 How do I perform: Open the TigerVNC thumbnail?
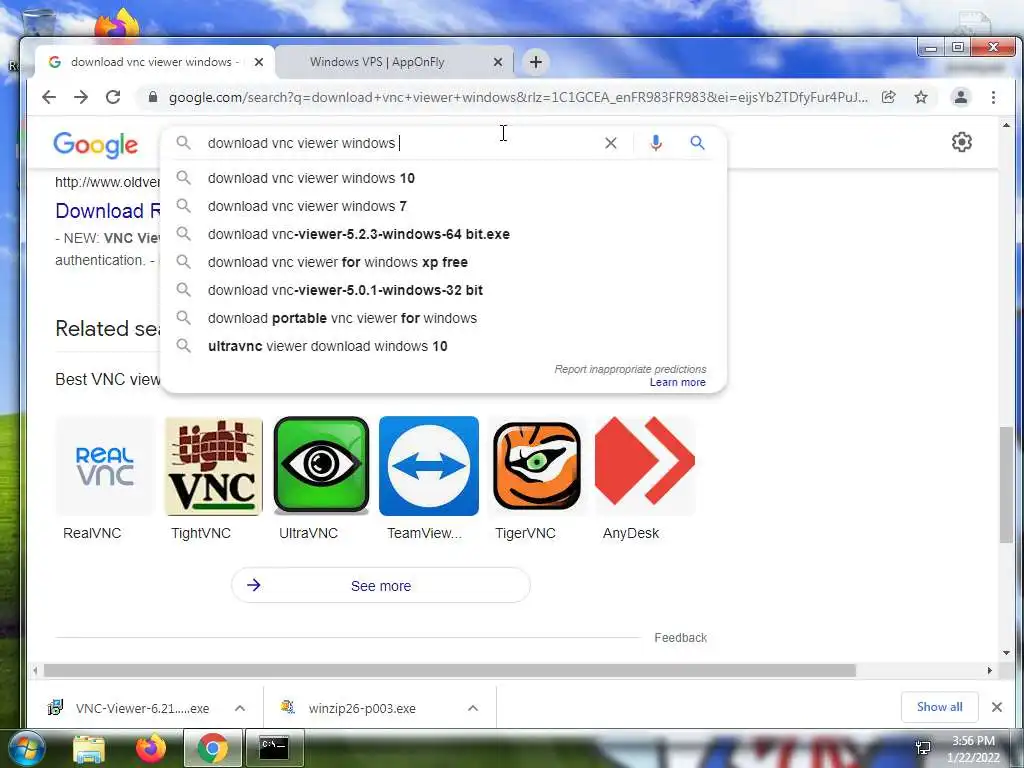pos(537,466)
